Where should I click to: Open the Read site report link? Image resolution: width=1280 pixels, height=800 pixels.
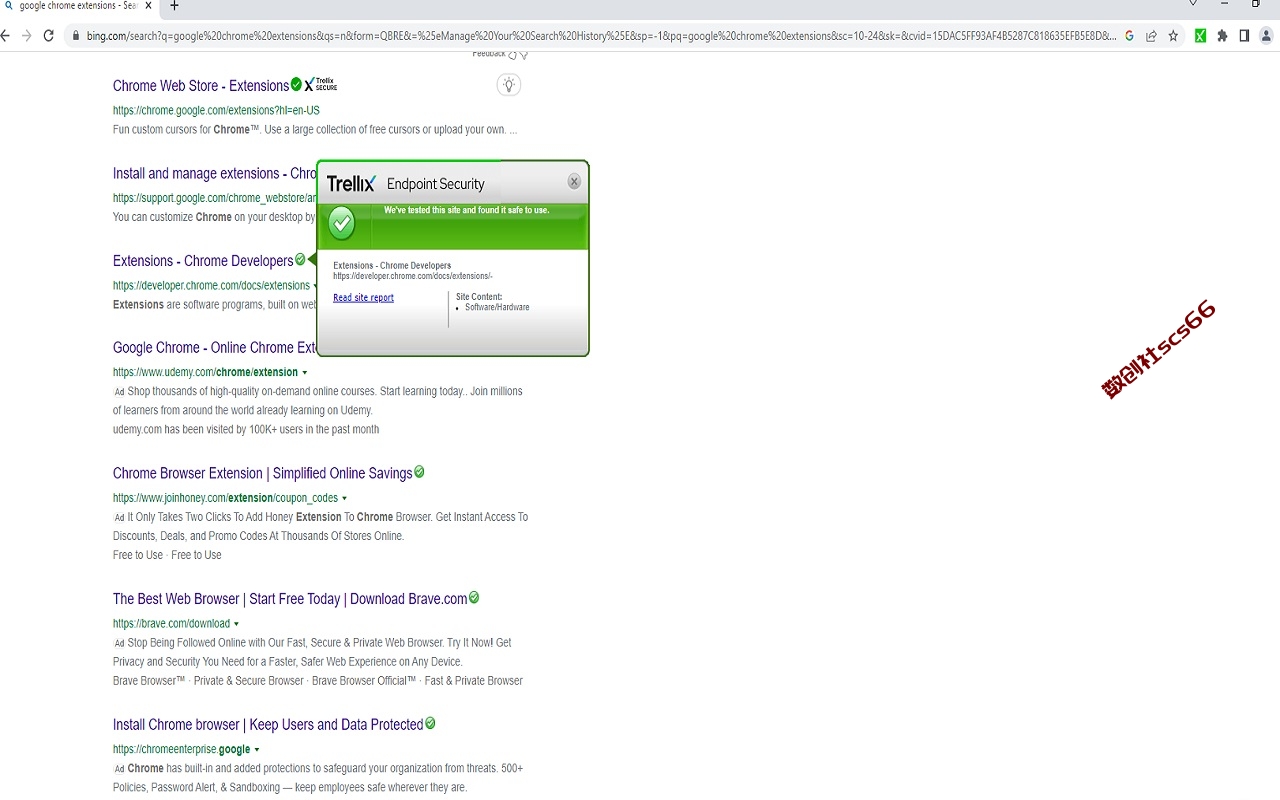coord(363,298)
